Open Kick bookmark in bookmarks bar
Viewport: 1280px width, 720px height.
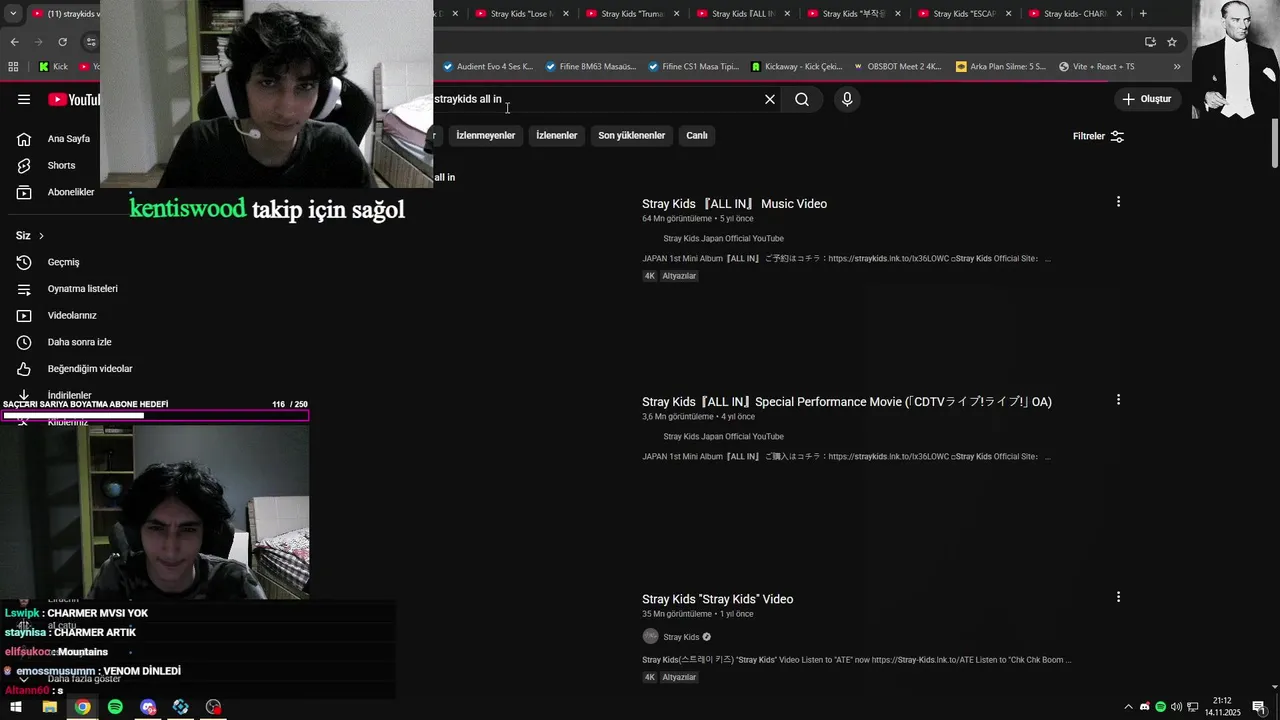click(x=53, y=67)
